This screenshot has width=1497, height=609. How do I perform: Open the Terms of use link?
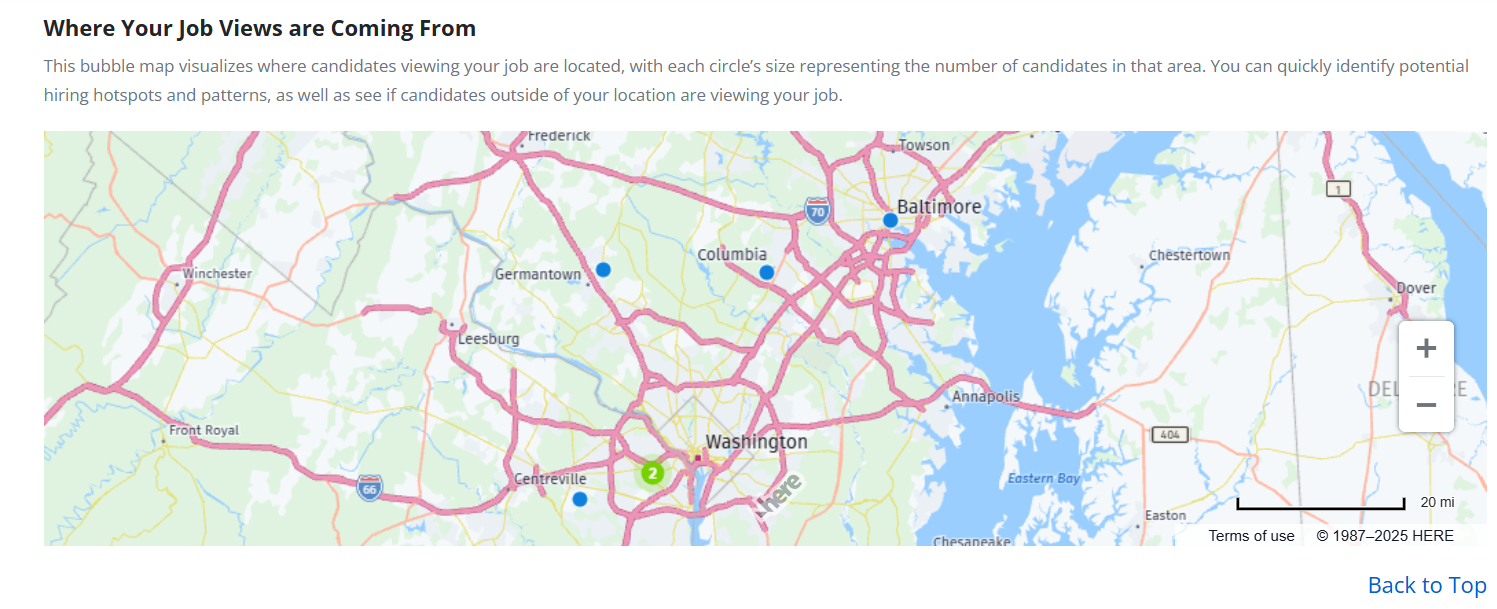tap(1251, 535)
